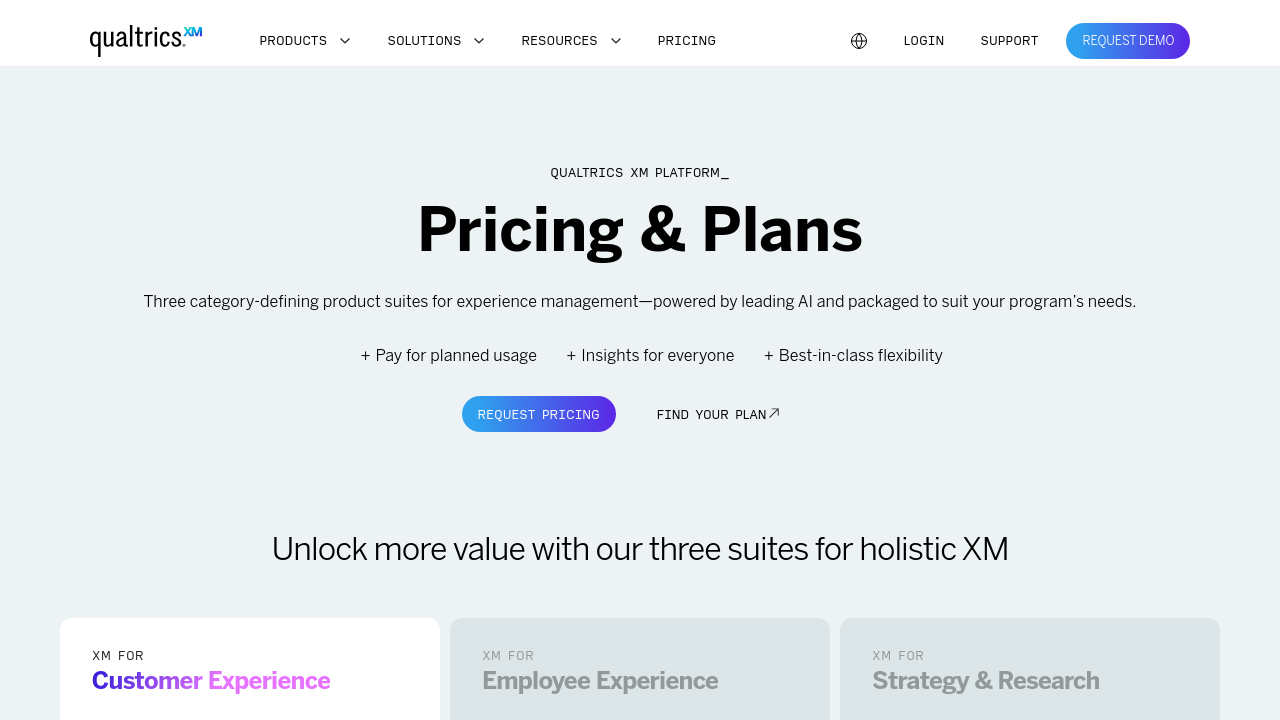Click the Pricing & Plans heading

640,230
